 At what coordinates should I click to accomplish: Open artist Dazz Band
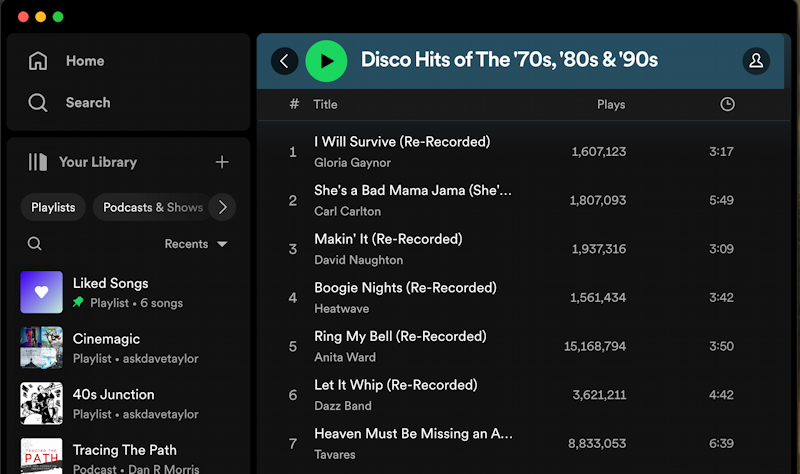click(343, 406)
